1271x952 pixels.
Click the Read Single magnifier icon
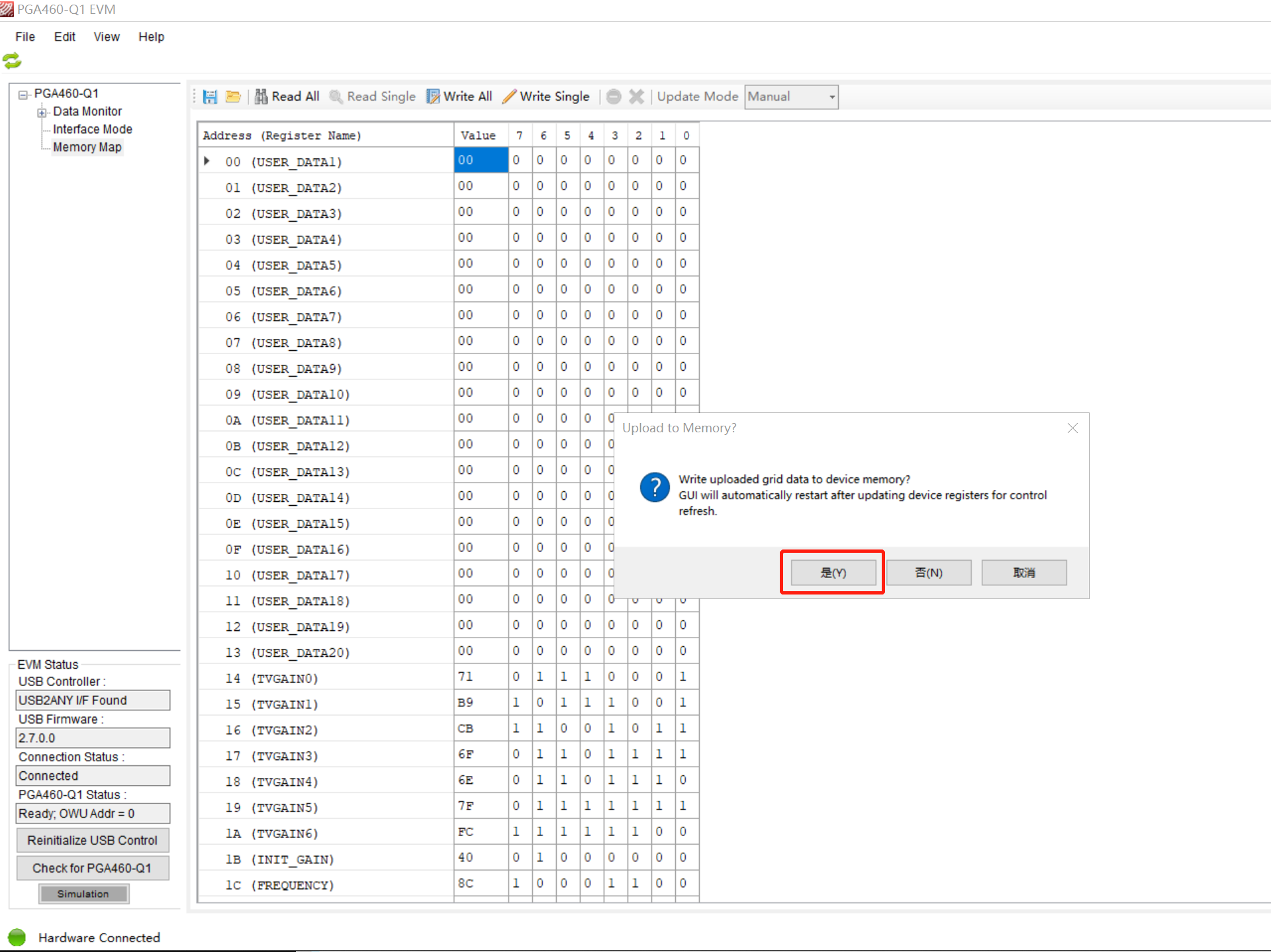[x=336, y=96]
